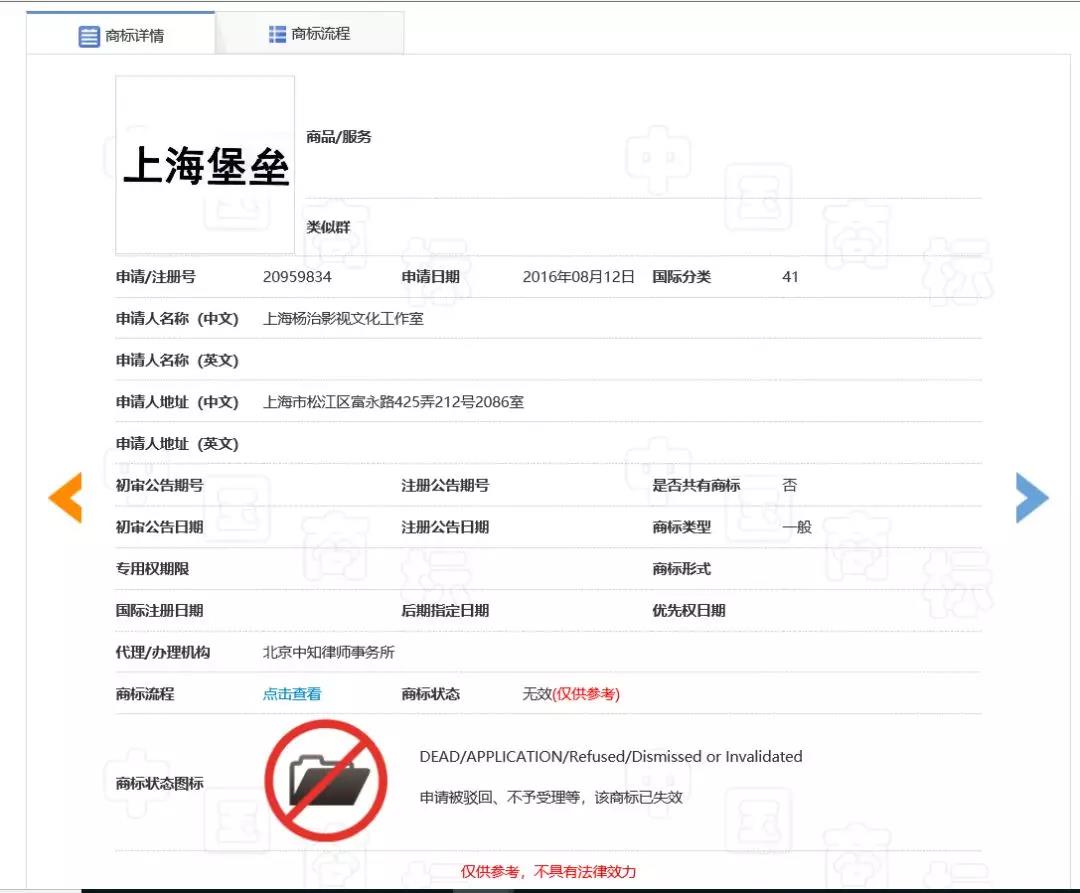
Task: Click the list icon on the 商标详情 tab
Action: tap(89, 36)
